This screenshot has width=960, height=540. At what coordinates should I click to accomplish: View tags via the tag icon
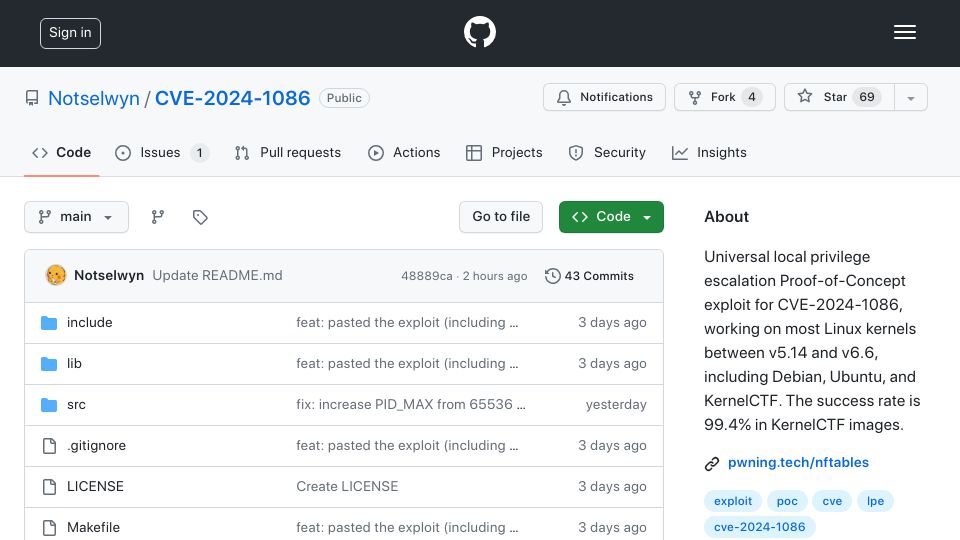click(200, 217)
